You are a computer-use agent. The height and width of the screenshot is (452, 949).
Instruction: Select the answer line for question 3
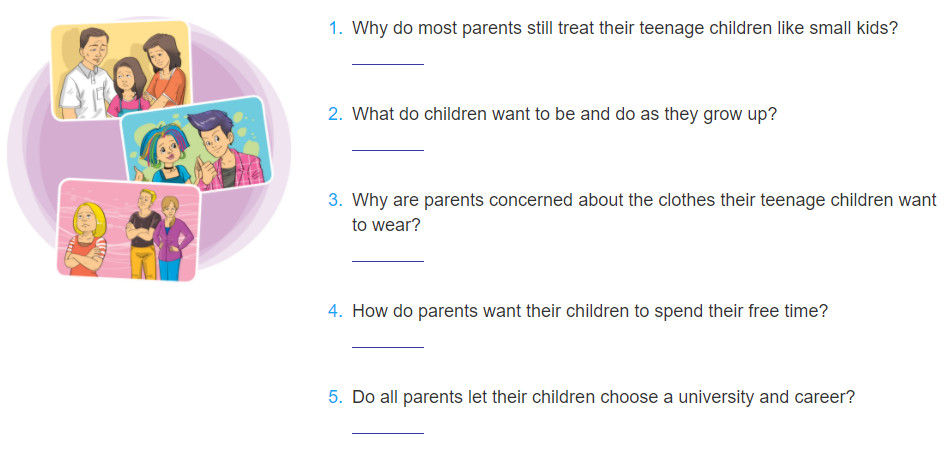pos(387,255)
